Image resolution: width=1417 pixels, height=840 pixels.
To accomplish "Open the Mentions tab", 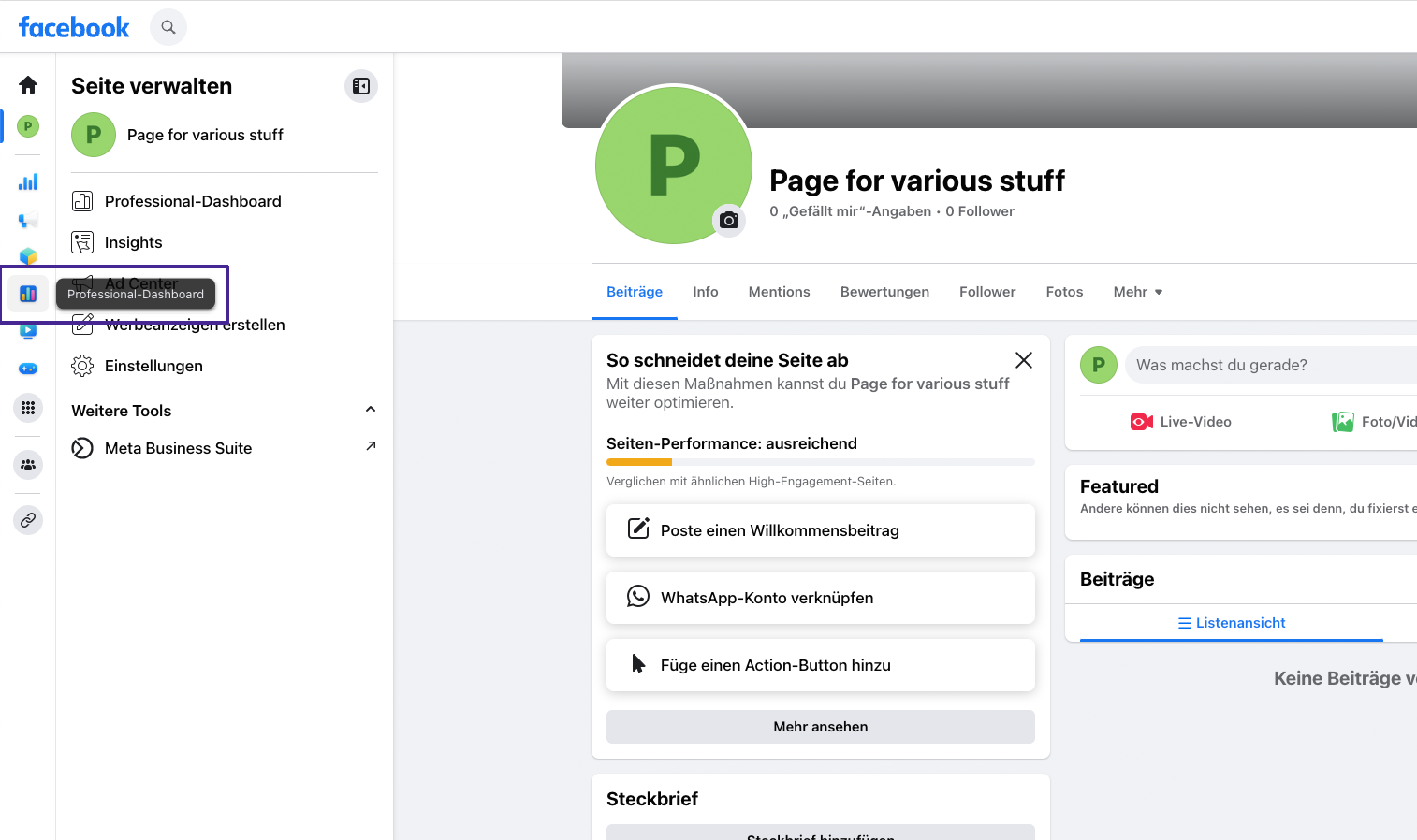I will [x=780, y=292].
